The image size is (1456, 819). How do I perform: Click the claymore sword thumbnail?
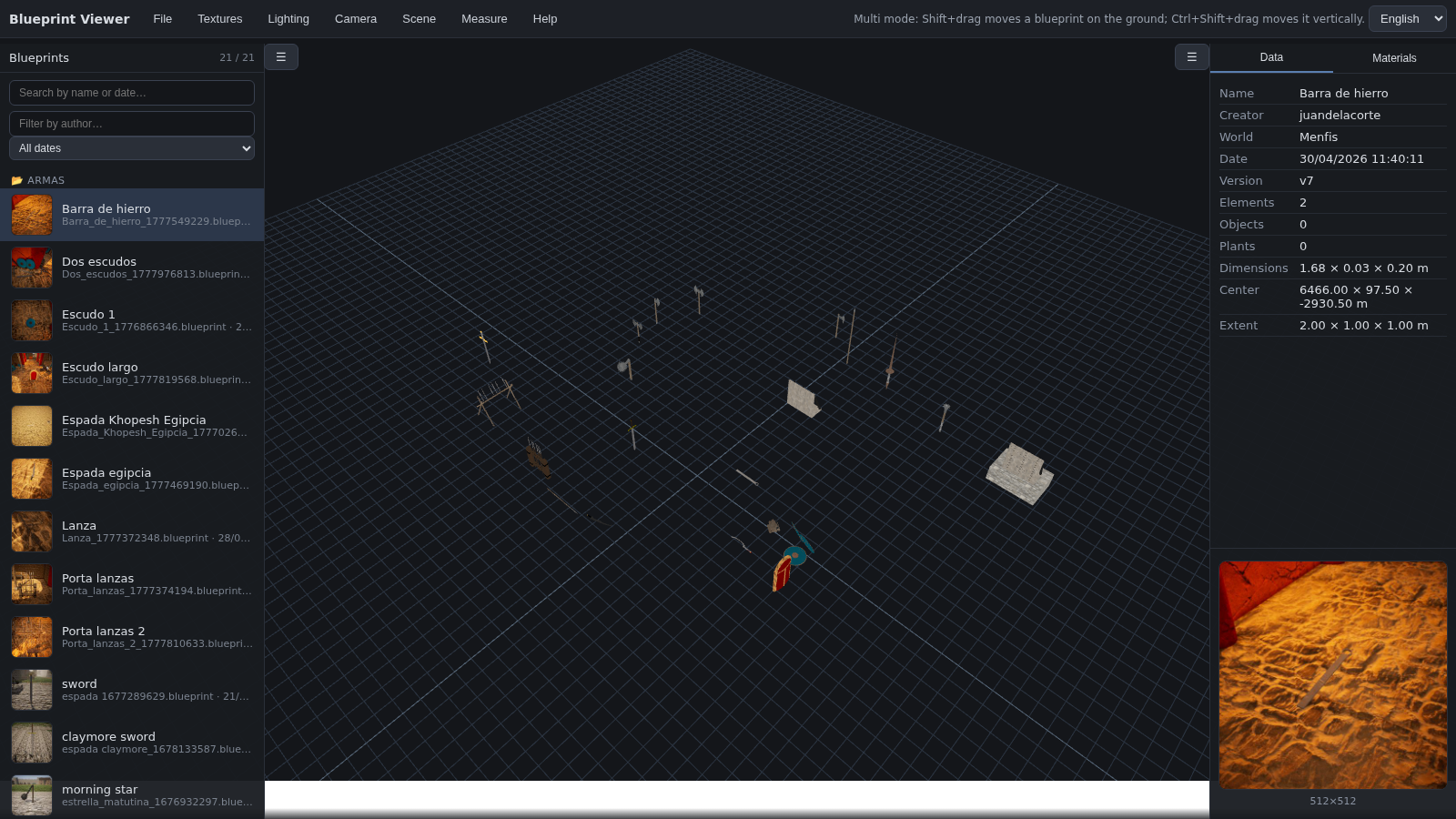tap(32, 743)
